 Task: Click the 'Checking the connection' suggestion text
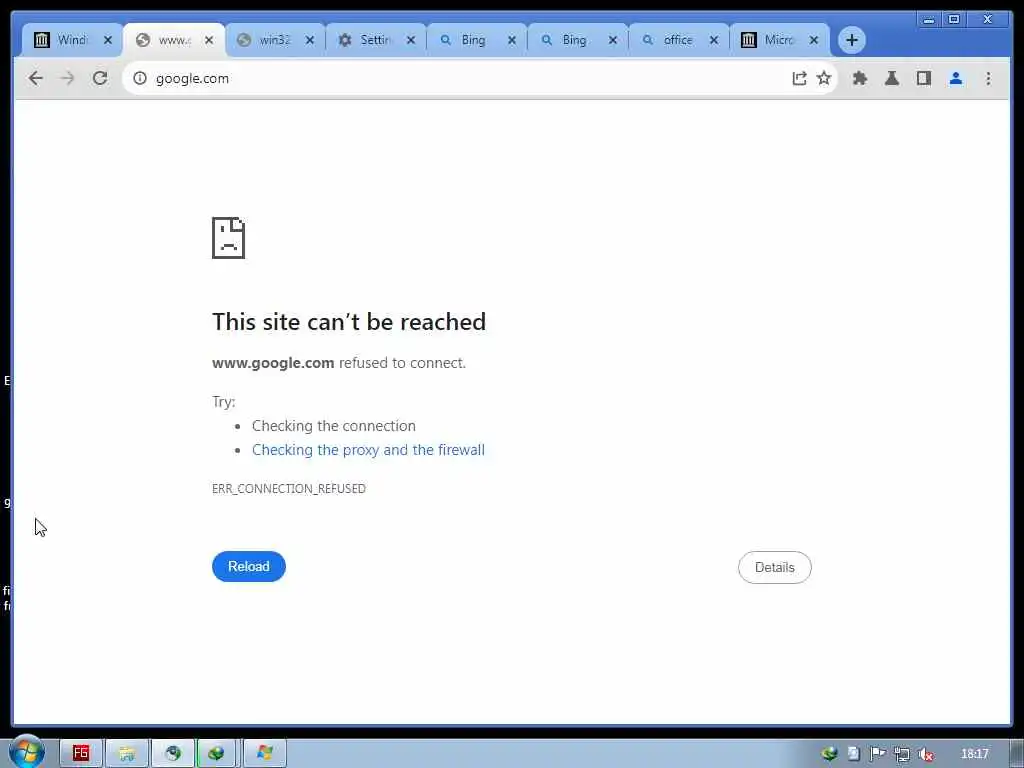coord(334,426)
